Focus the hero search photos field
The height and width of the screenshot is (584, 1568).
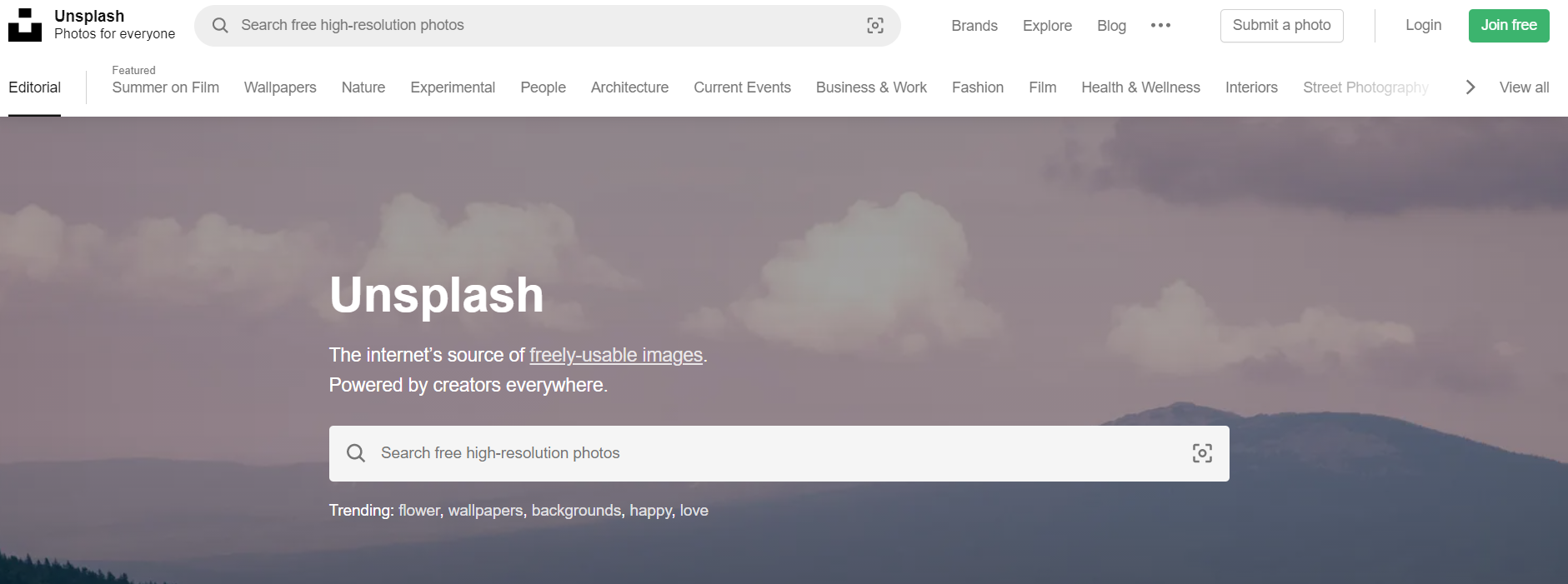[x=779, y=453]
